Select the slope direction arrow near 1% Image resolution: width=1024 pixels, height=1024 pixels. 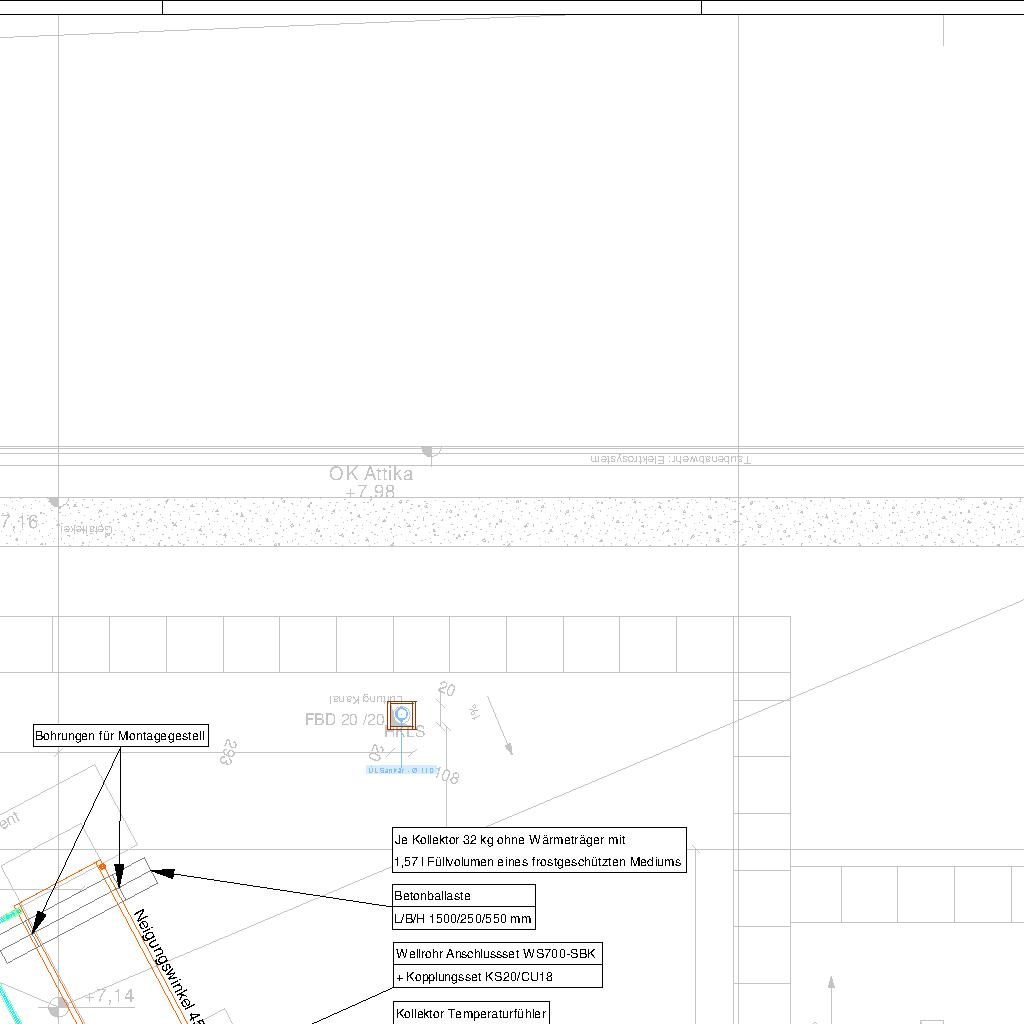click(x=500, y=726)
